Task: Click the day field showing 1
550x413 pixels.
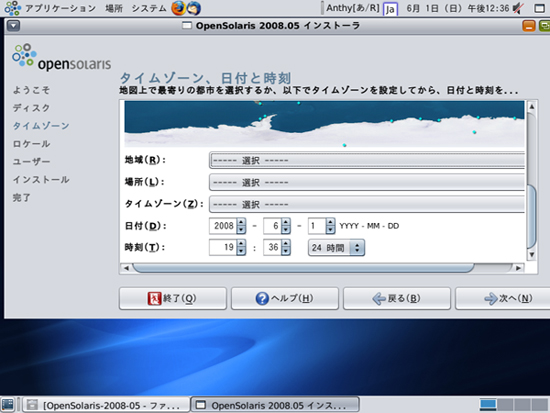Action: tap(317, 226)
